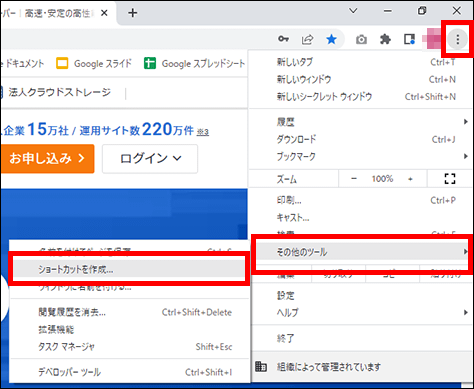This screenshot has width=474, height=389.
Task: Select 拡張機能 submenu item
Action: pos(130,330)
